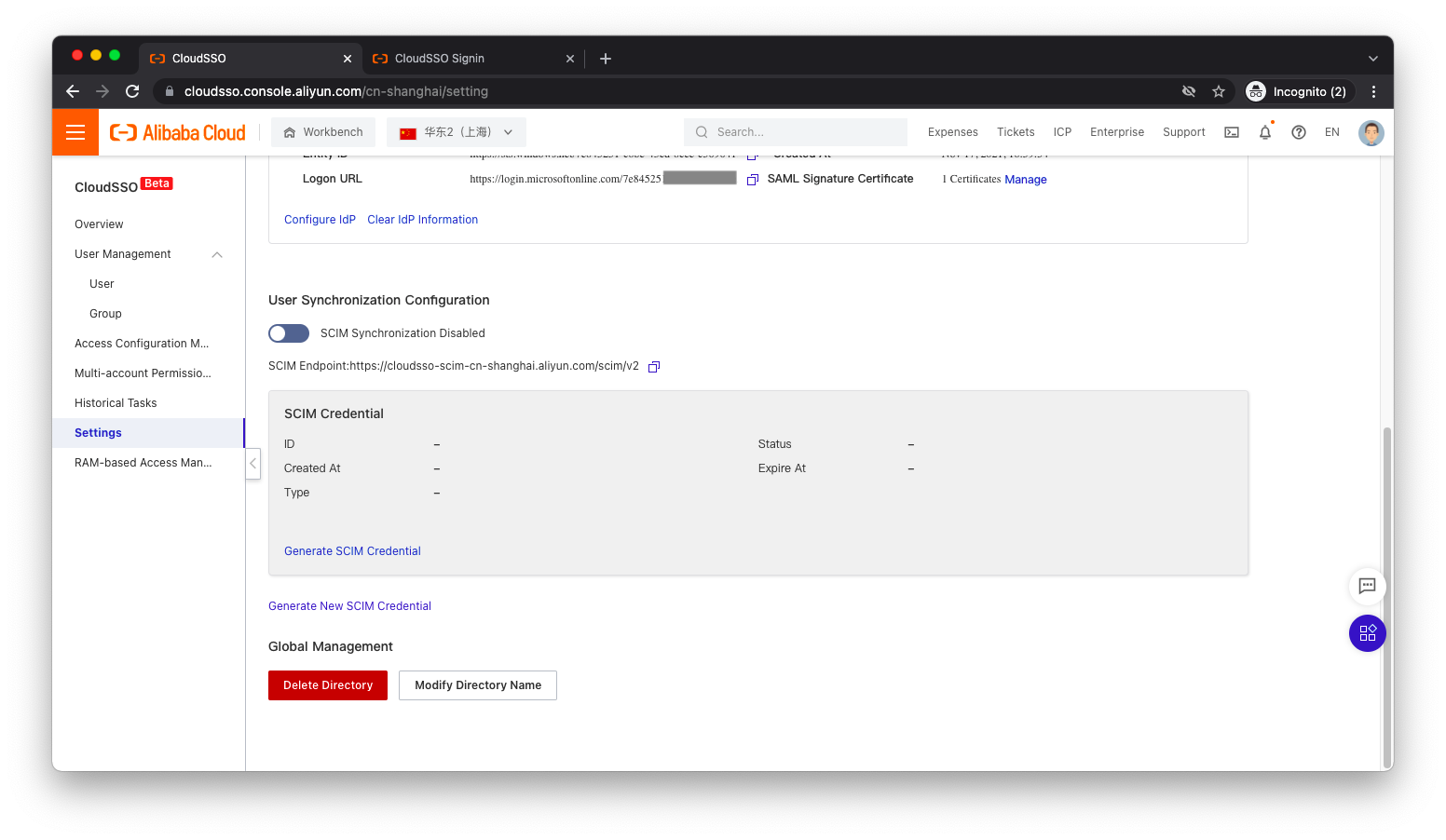1446x840 pixels.
Task: Open the hamburger navigation menu
Action: [75, 132]
